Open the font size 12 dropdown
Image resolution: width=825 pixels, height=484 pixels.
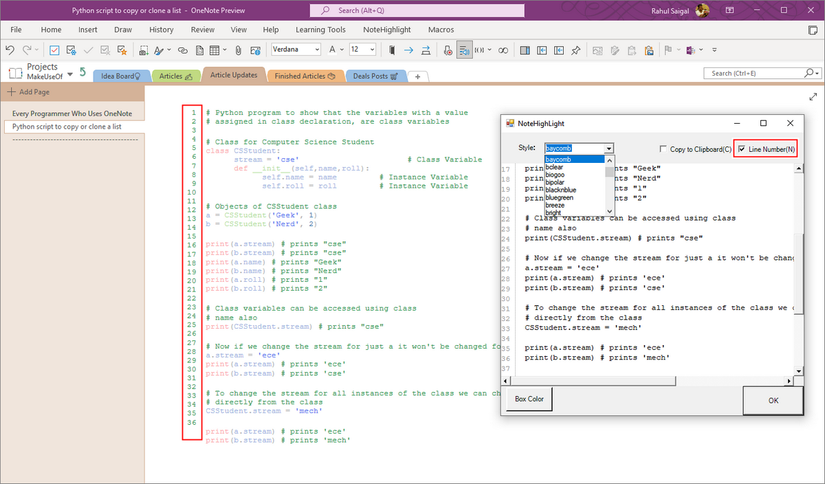coord(371,49)
